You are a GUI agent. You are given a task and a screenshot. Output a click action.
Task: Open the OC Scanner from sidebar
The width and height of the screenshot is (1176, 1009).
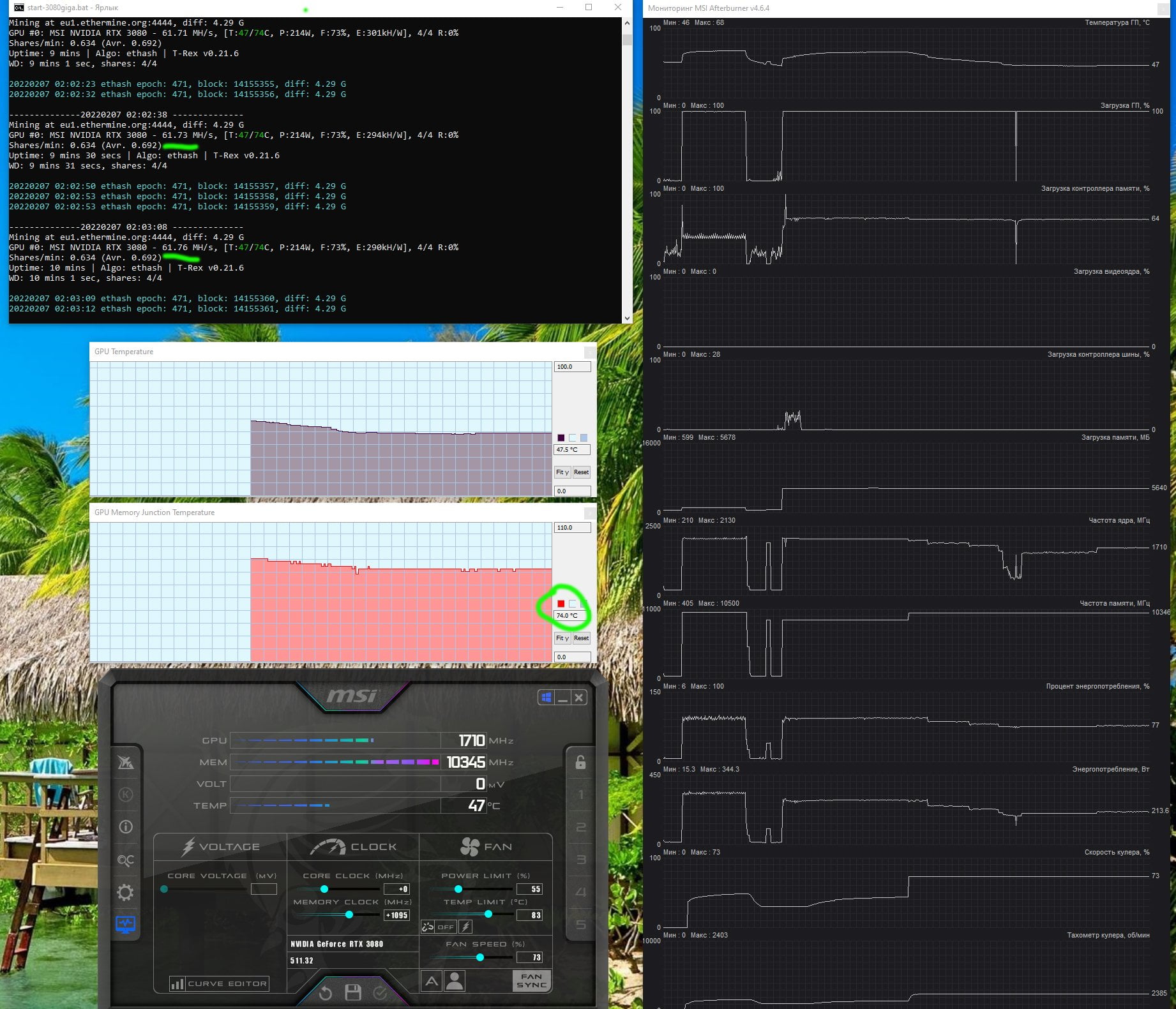point(126,860)
